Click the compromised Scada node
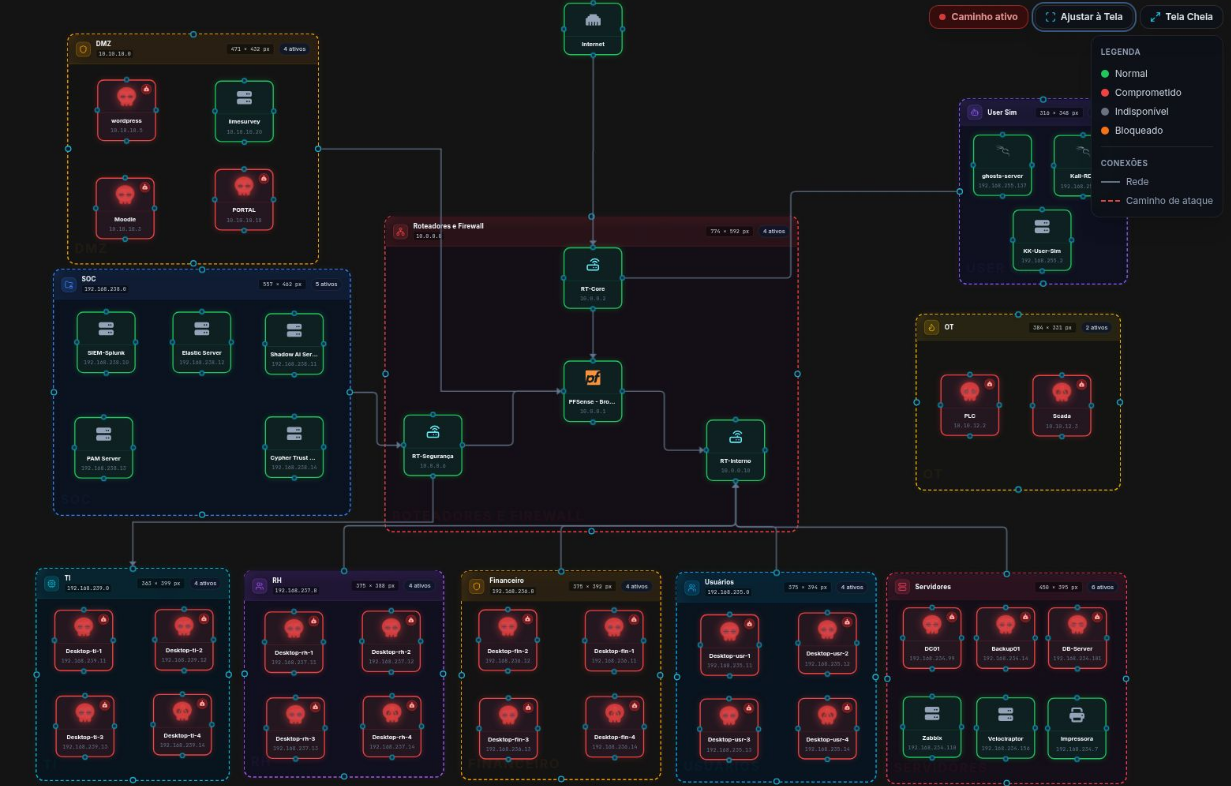The width and height of the screenshot is (1231, 786). pyautogui.click(x=1062, y=405)
